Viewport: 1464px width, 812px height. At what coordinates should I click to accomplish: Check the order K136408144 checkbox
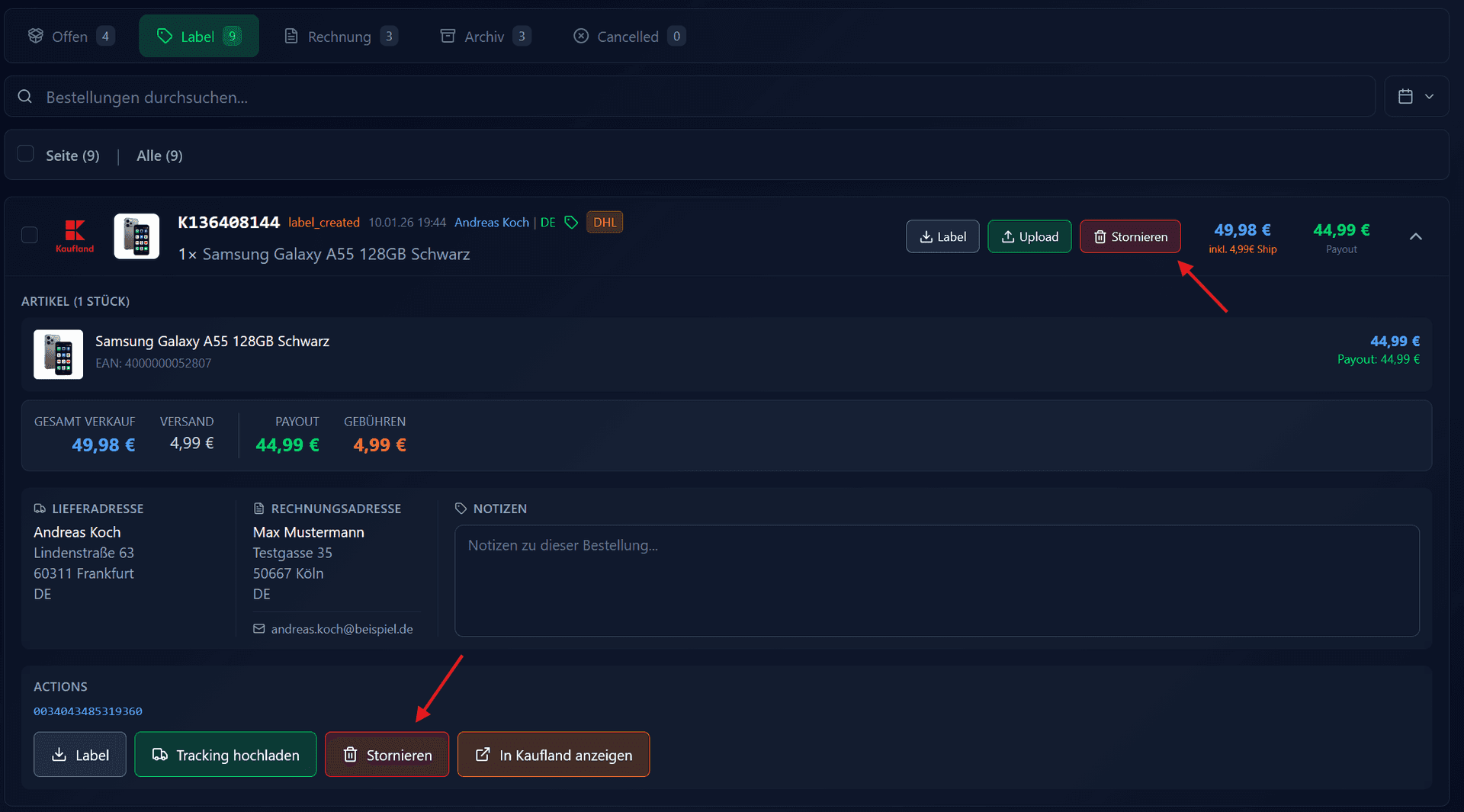tap(30, 236)
